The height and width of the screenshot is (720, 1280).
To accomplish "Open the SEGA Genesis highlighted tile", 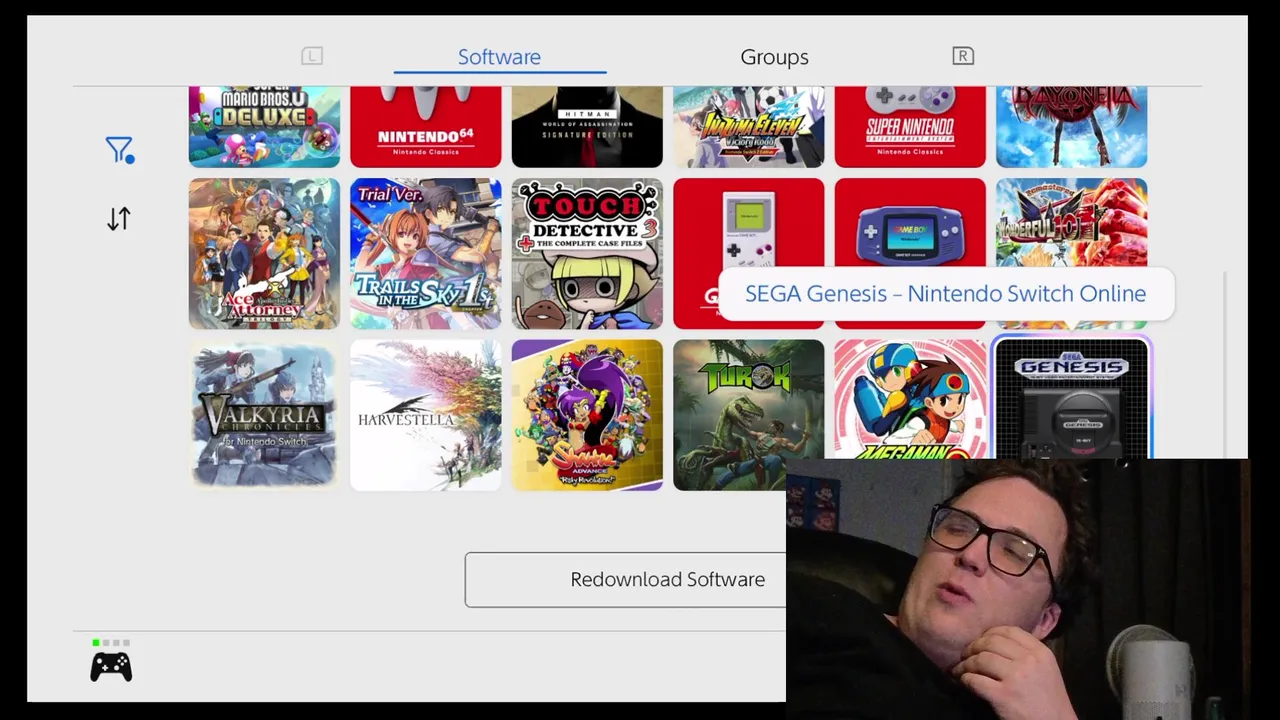I will click(x=1072, y=399).
